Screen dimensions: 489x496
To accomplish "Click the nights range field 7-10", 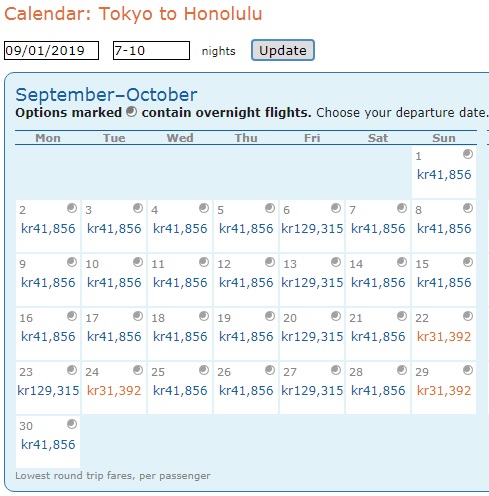I will 151,51.
